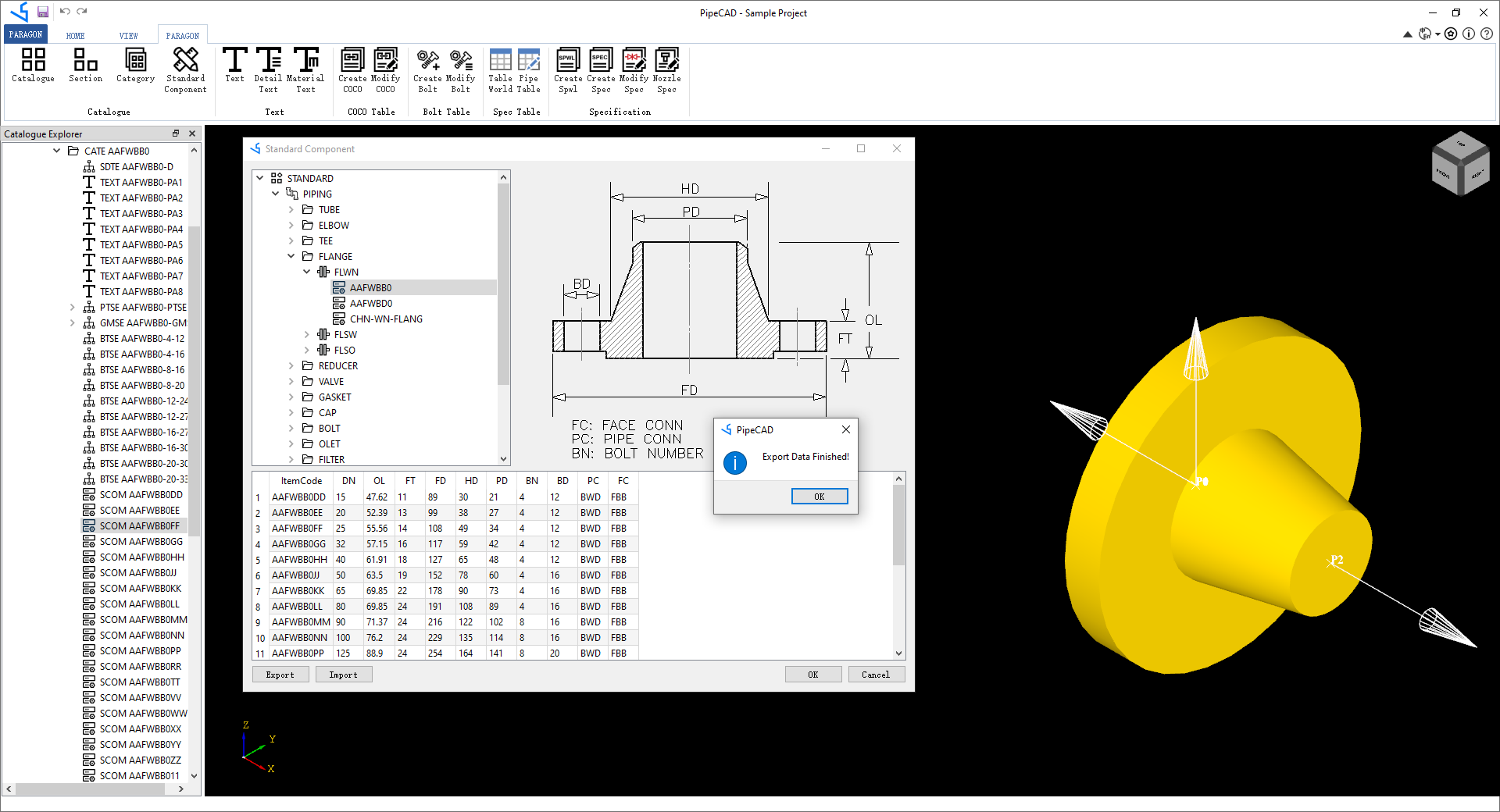
Task: Open the Modify Bolt tool
Action: (461, 69)
